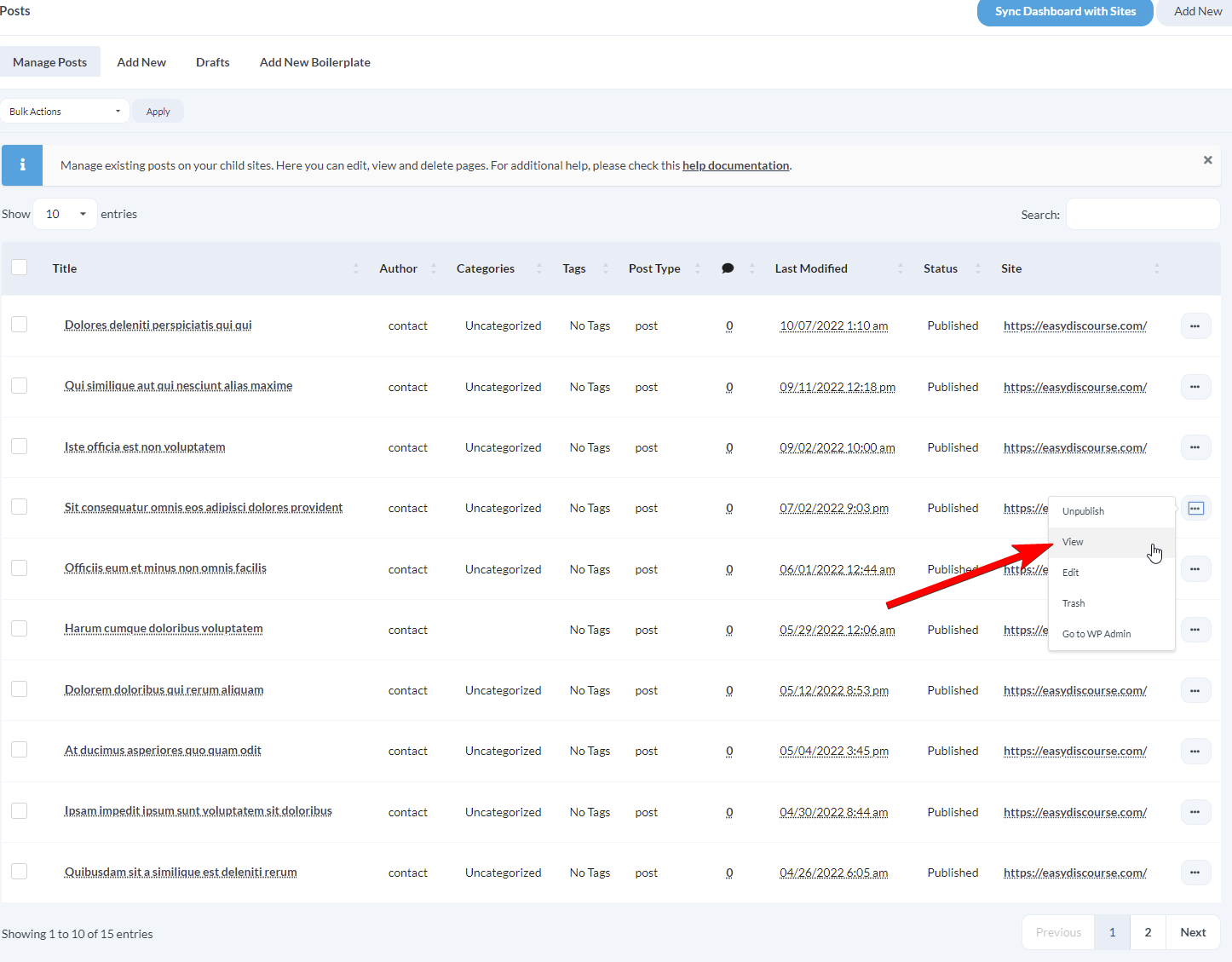This screenshot has width=1232, height=962.
Task: Go to page 2 of the posts list
Action: pyautogui.click(x=1148, y=931)
